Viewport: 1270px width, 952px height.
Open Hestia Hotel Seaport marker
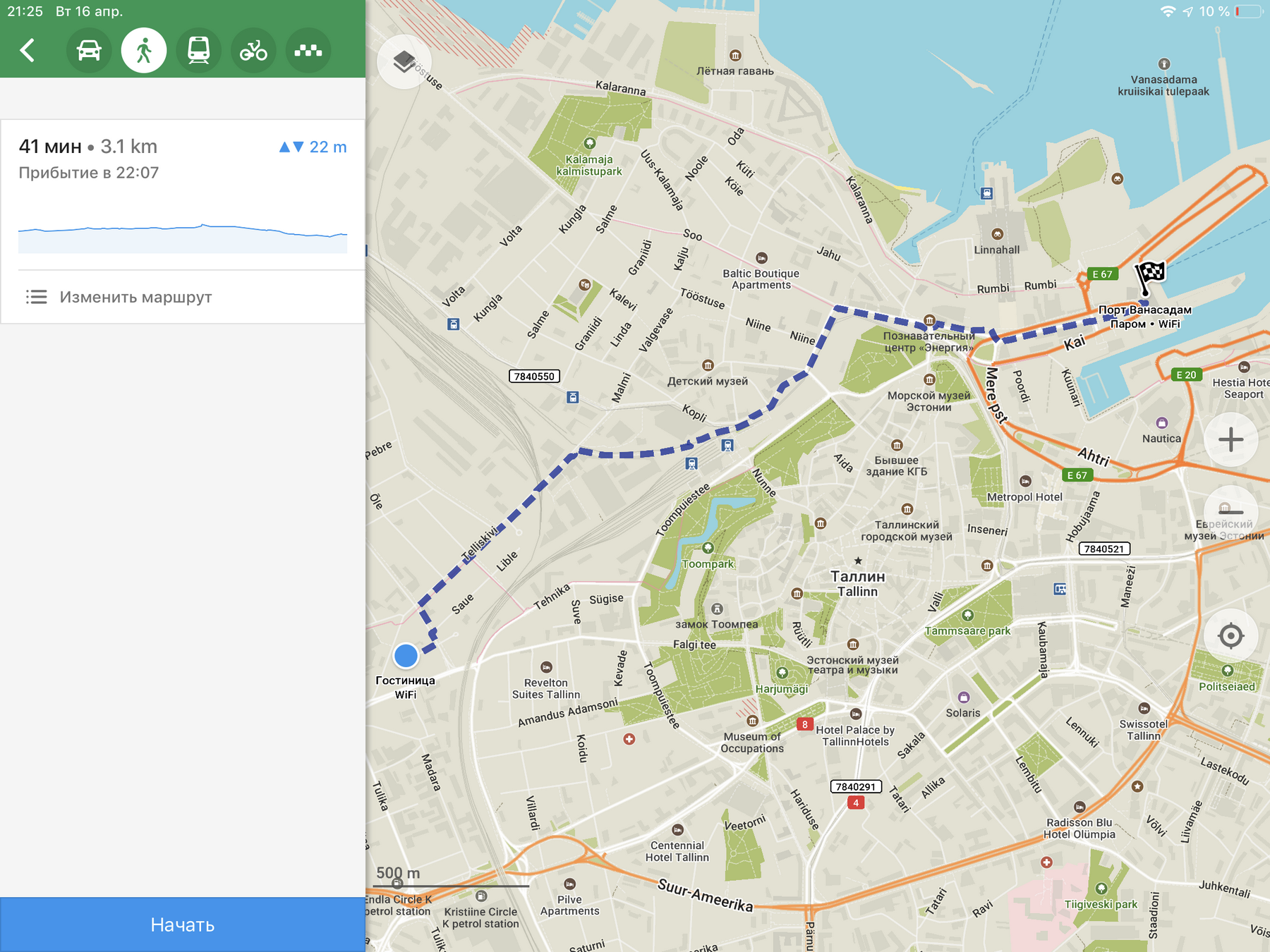(1244, 367)
